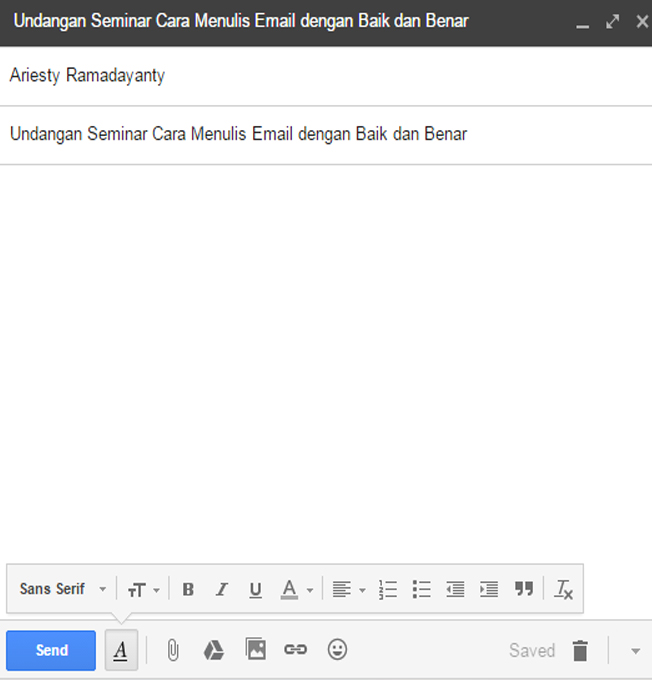Open the text color picker
The image size is (652, 680).
click(296, 590)
